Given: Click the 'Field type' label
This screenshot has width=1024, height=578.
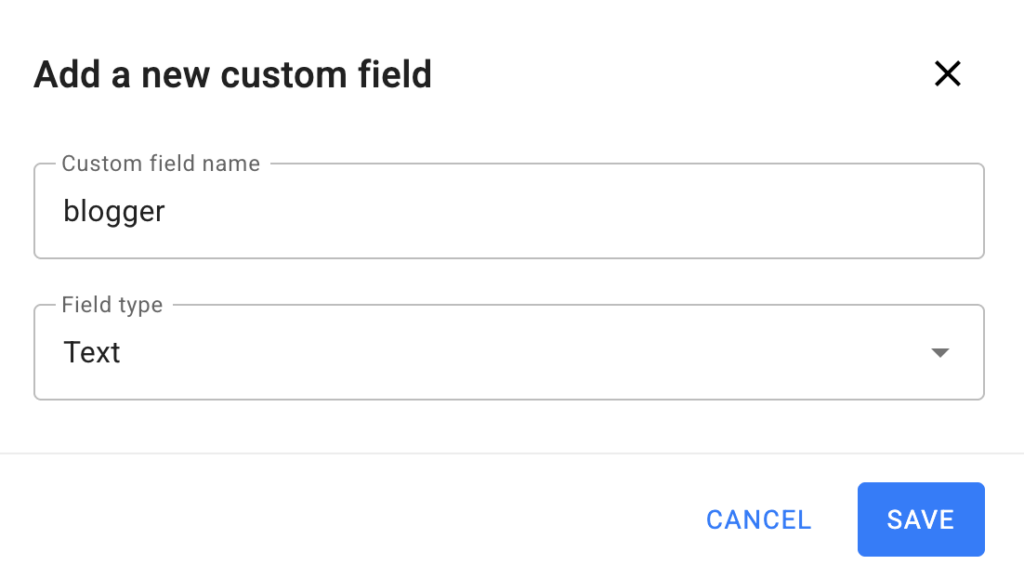Looking at the screenshot, I should pyautogui.click(x=112, y=305).
